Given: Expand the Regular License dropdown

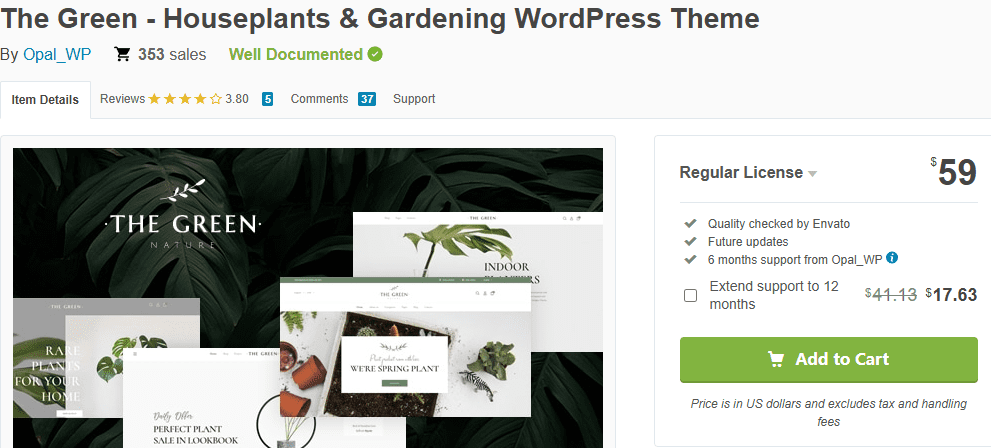Looking at the screenshot, I should pyautogui.click(x=748, y=173).
